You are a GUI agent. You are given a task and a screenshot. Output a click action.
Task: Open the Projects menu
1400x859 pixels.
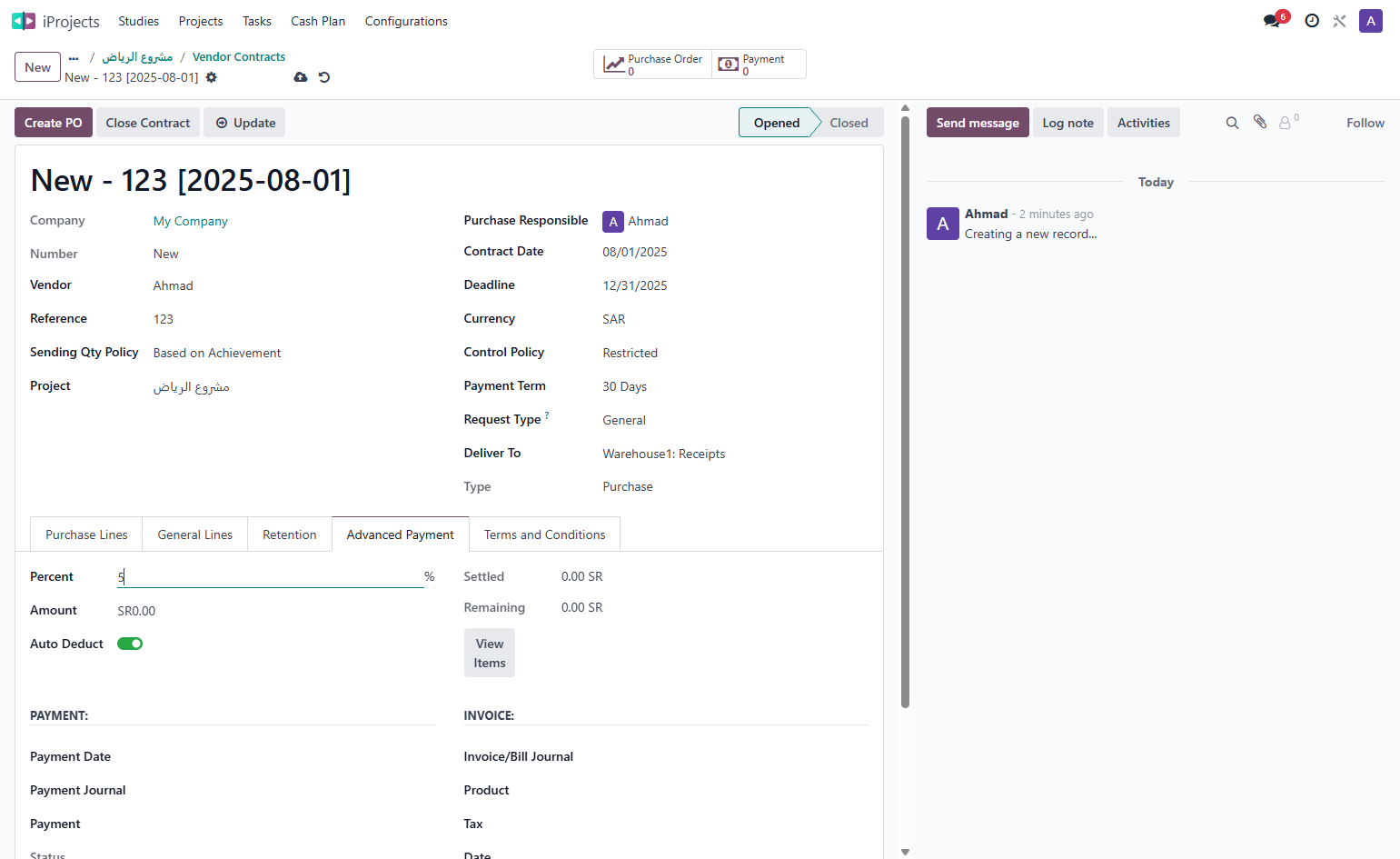(x=201, y=21)
